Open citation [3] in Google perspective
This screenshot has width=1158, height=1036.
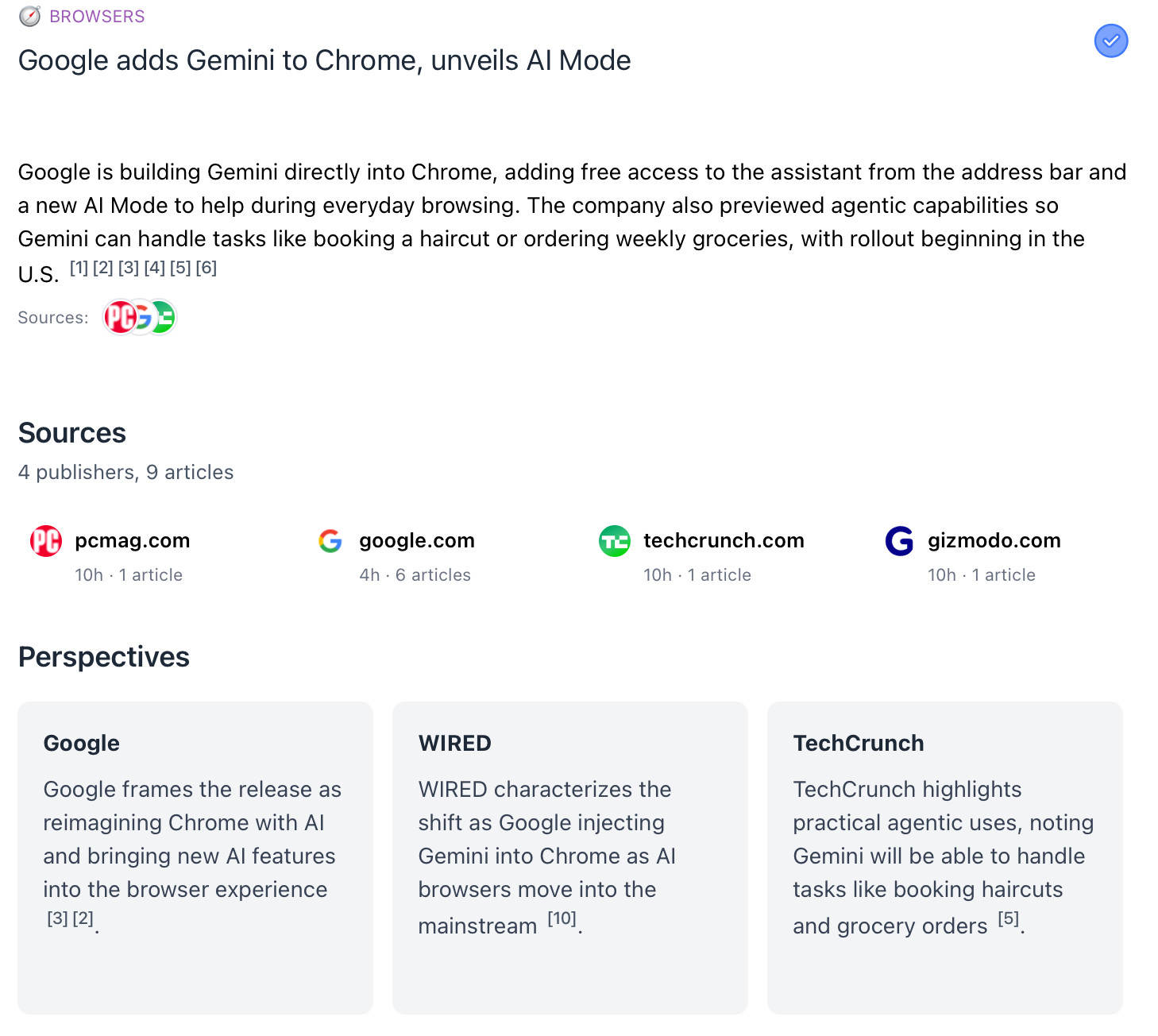tap(57, 918)
